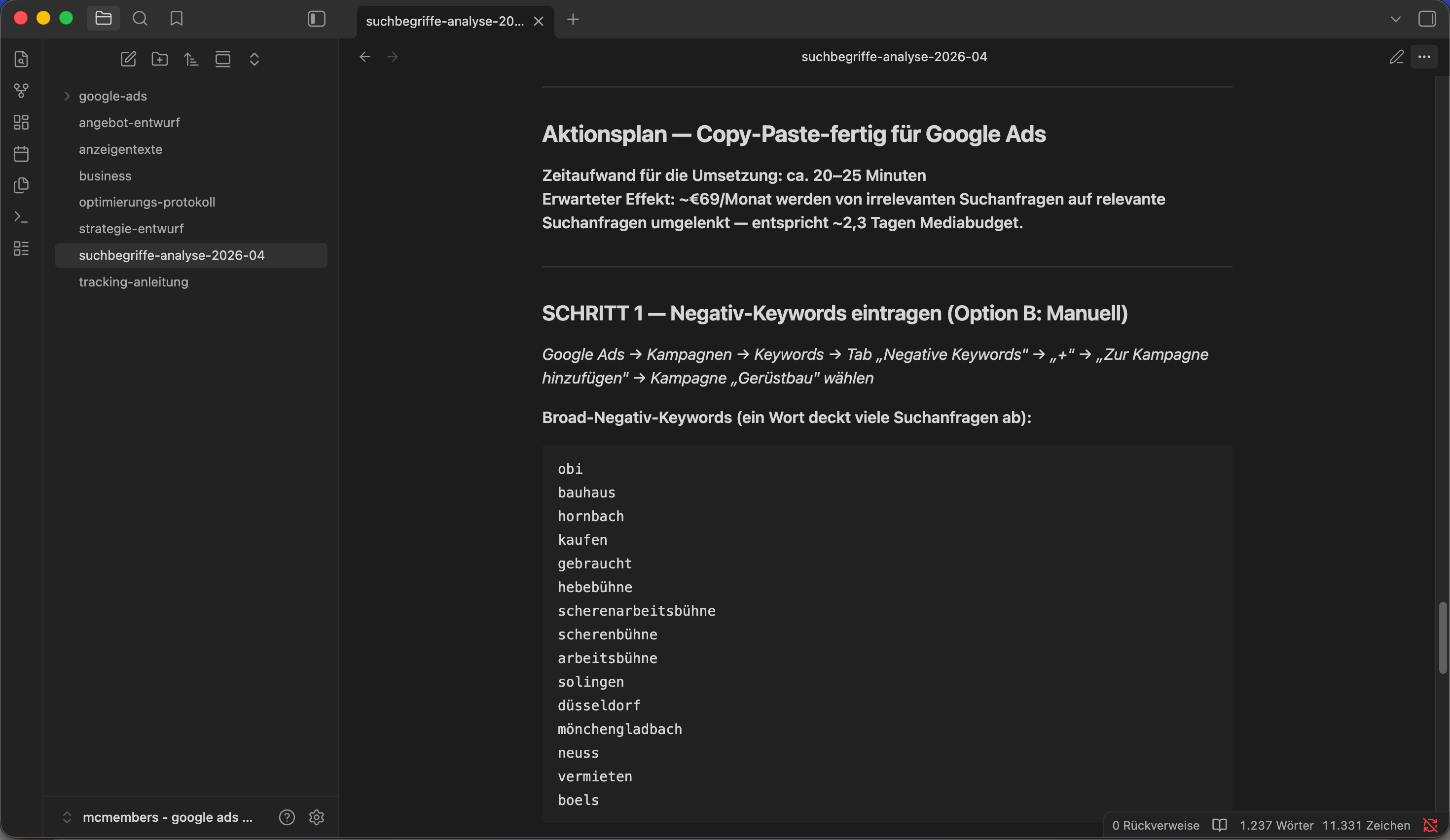Toggle the reading view book icon in status bar
The image size is (1450, 840).
[1219, 825]
